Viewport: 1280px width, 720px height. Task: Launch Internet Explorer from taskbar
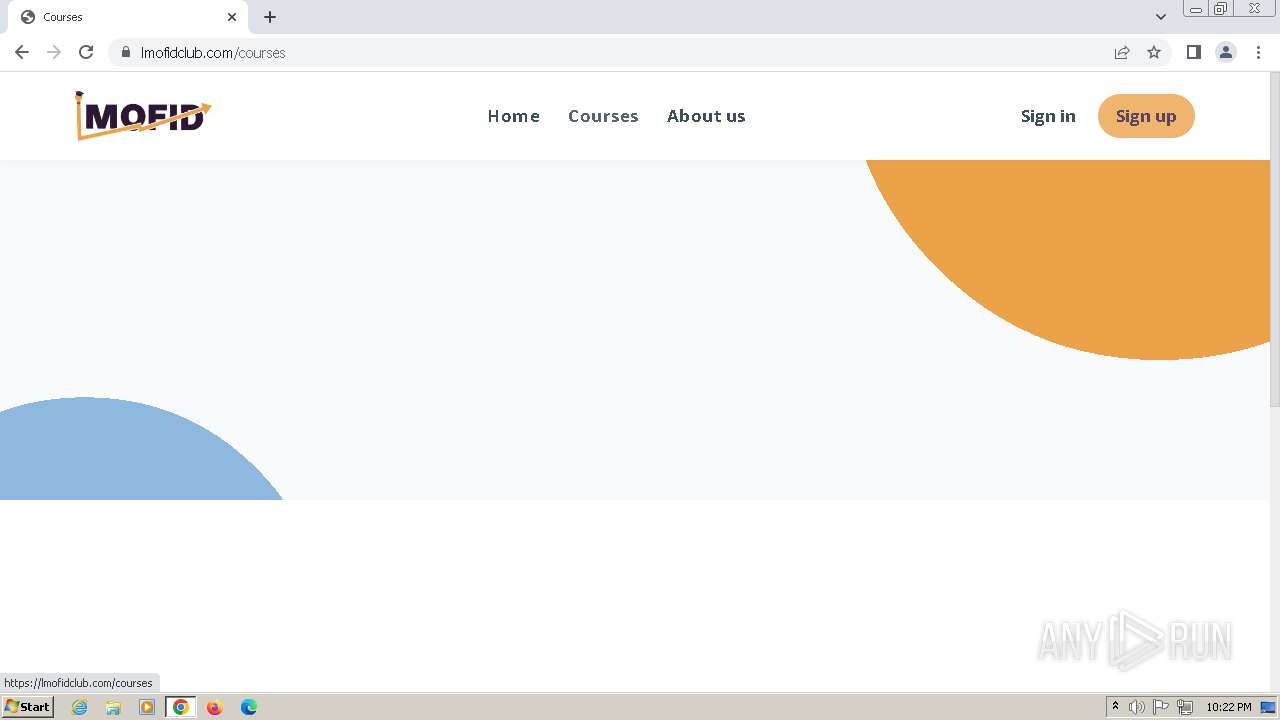tap(80, 707)
